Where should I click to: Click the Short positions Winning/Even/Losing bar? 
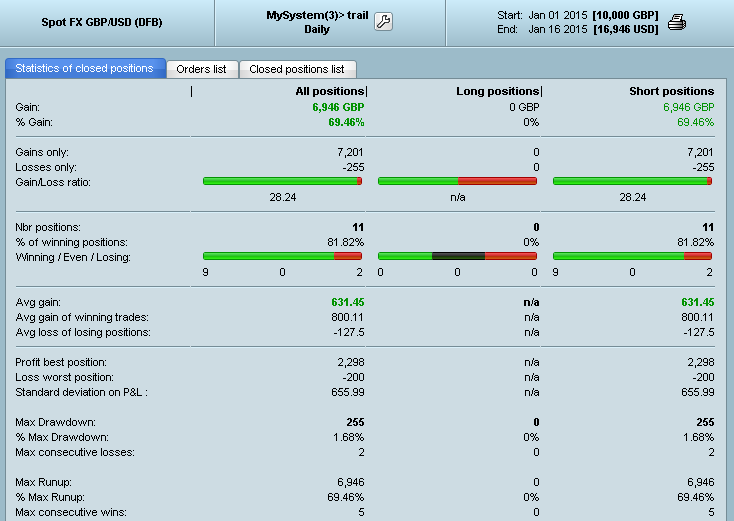point(632,256)
